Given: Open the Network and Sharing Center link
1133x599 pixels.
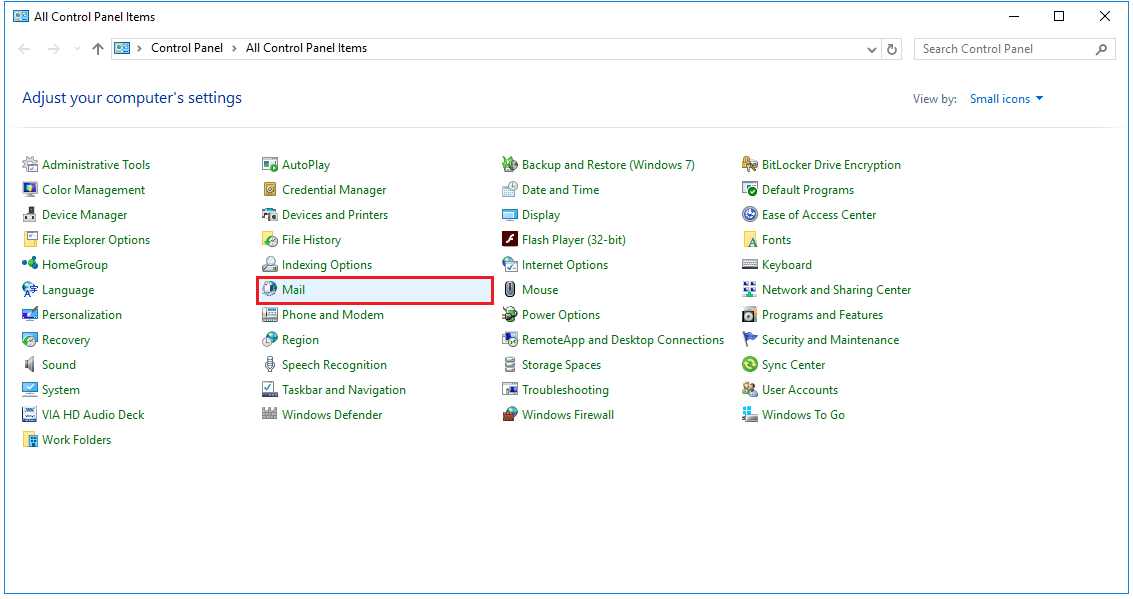Looking at the screenshot, I should [x=836, y=290].
